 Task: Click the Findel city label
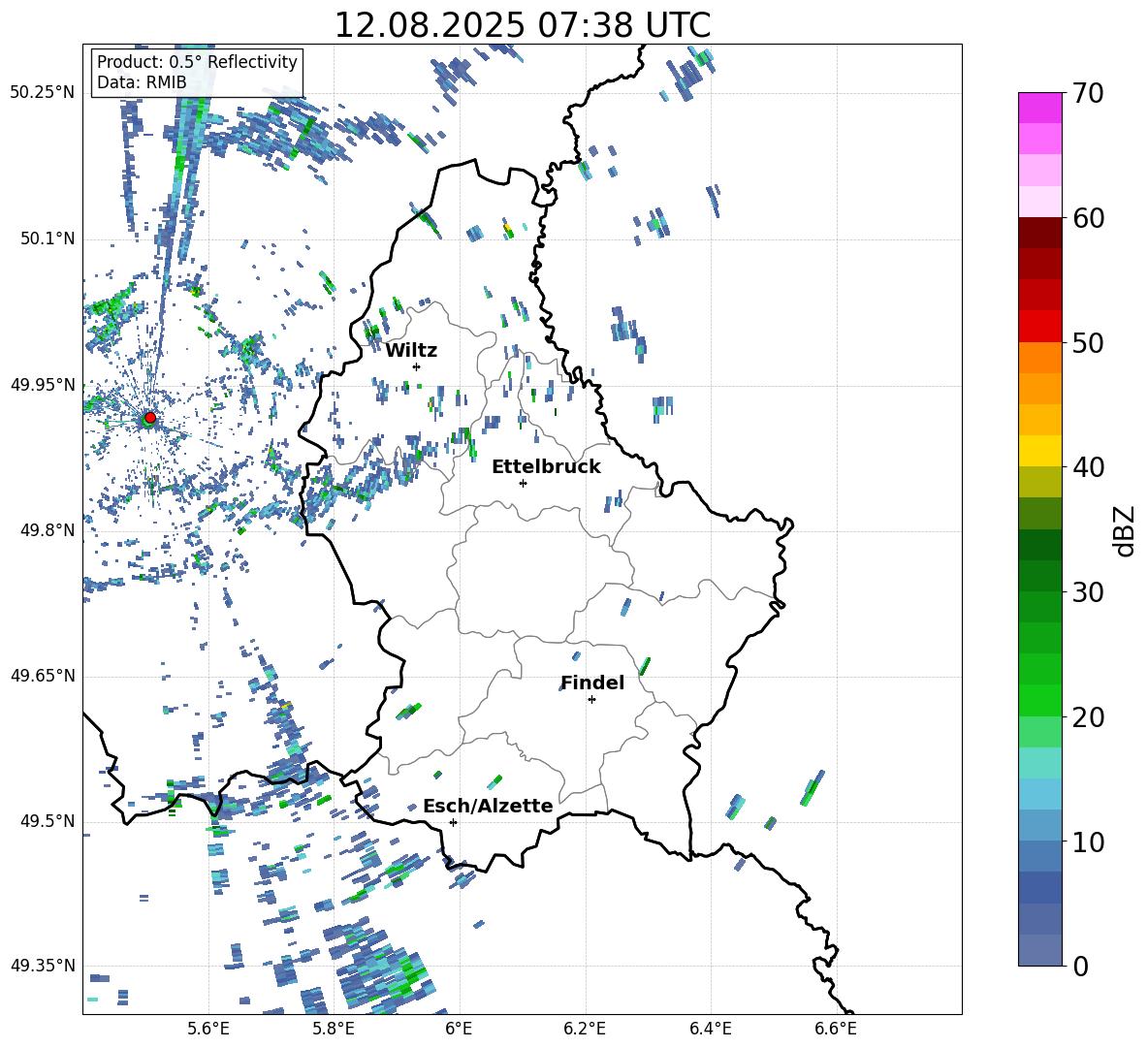point(592,683)
